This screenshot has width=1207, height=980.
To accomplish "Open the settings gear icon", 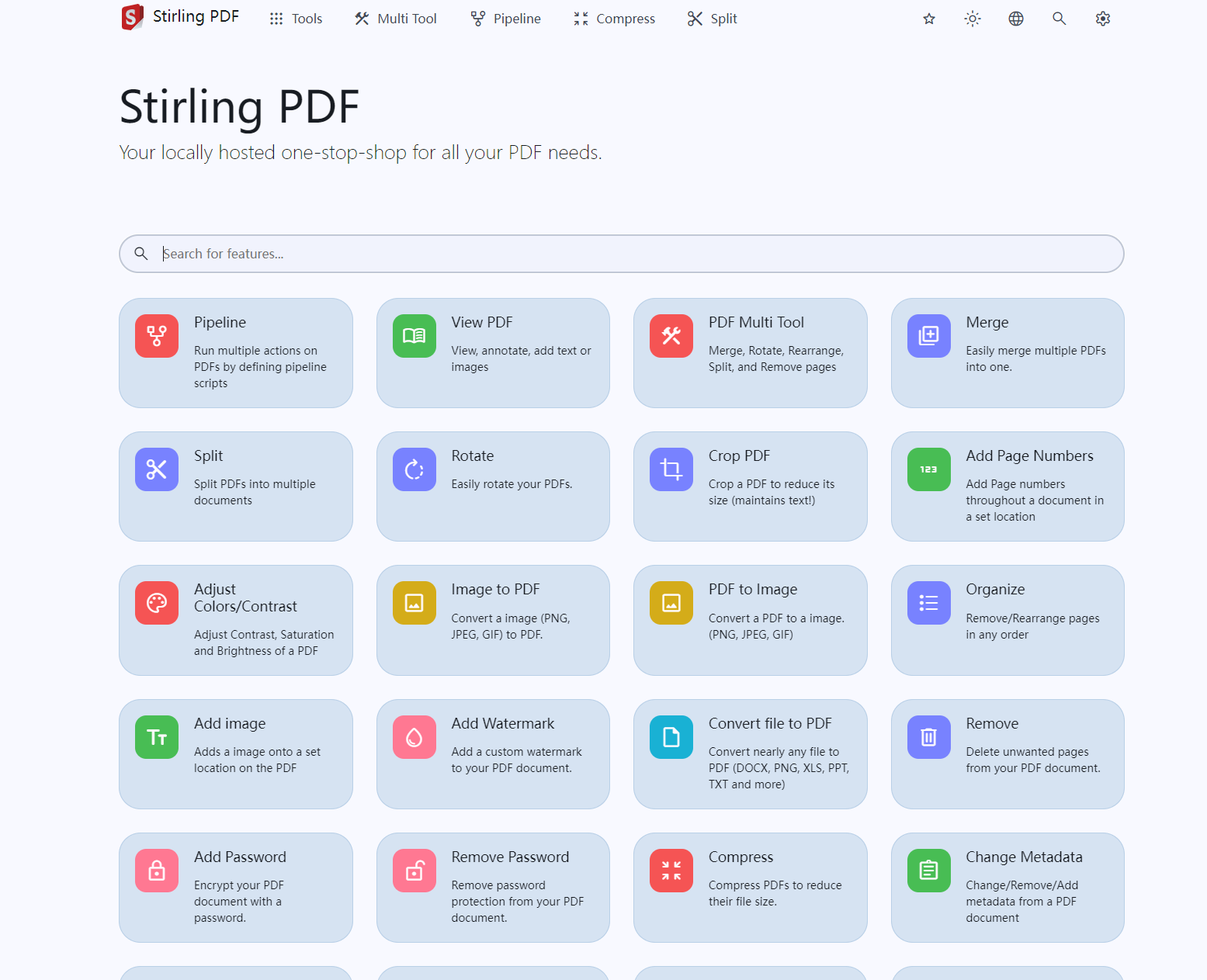I will [1103, 19].
